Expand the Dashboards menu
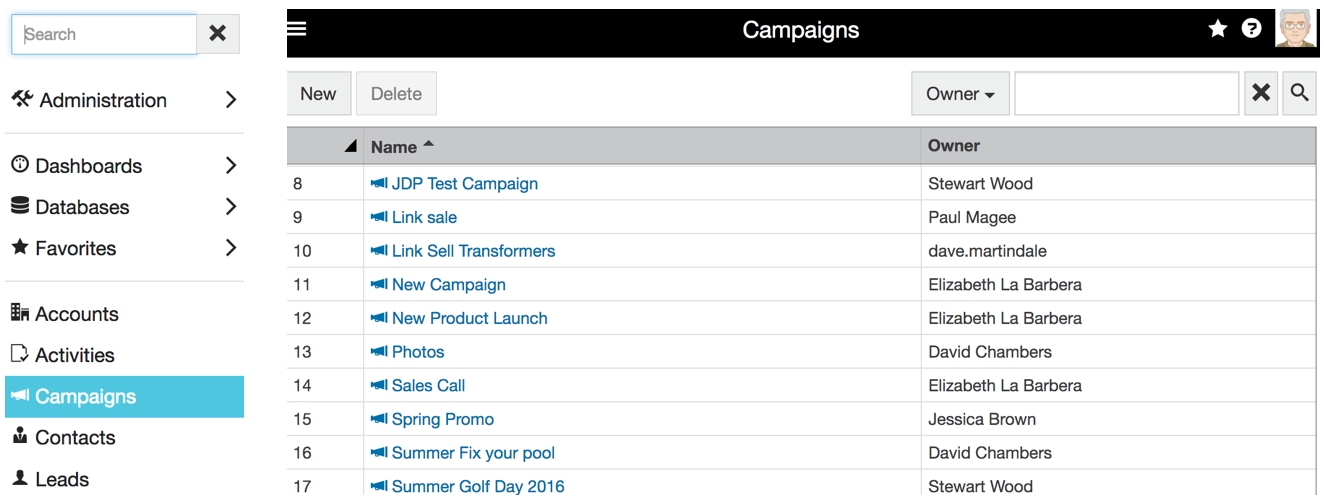The height and width of the screenshot is (502, 1324). [x=230, y=166]
